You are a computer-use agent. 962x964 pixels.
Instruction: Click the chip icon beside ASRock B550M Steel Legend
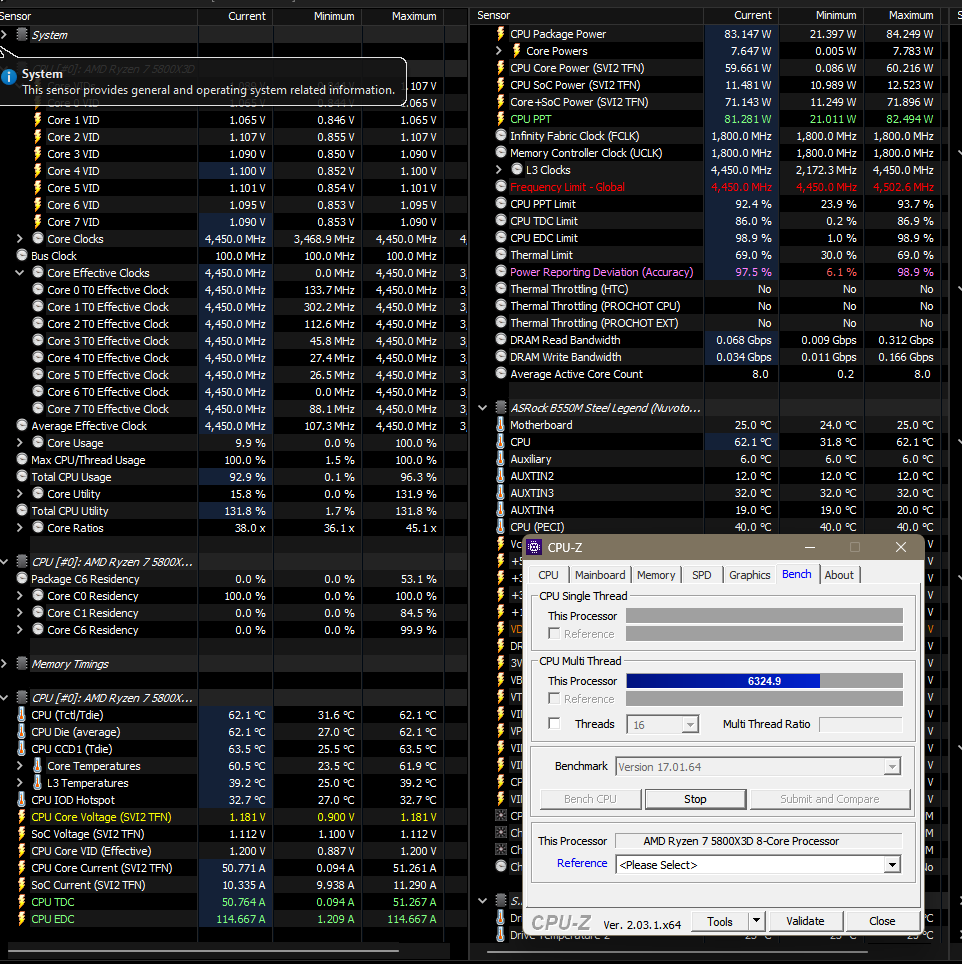[x=501, y=407]
